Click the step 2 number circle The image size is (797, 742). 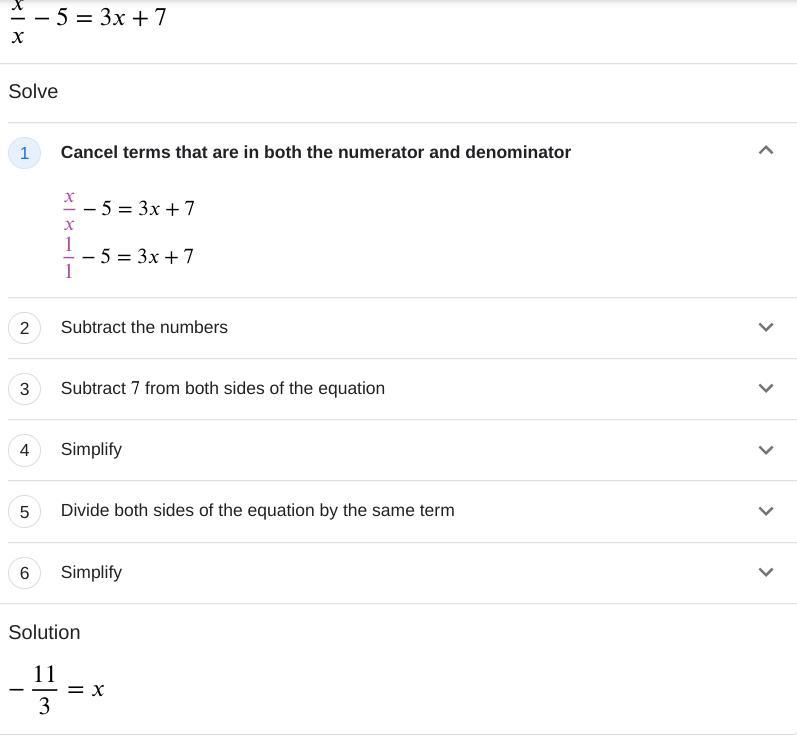point(24,328)
